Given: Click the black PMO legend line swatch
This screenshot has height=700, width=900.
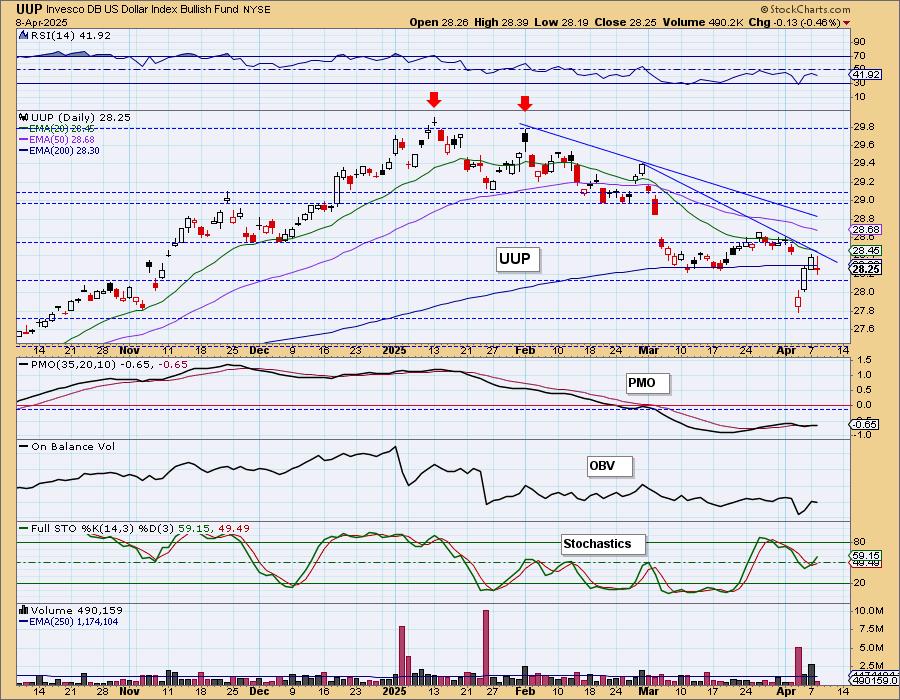Looking at the screenshot, I should pos(24,364).
